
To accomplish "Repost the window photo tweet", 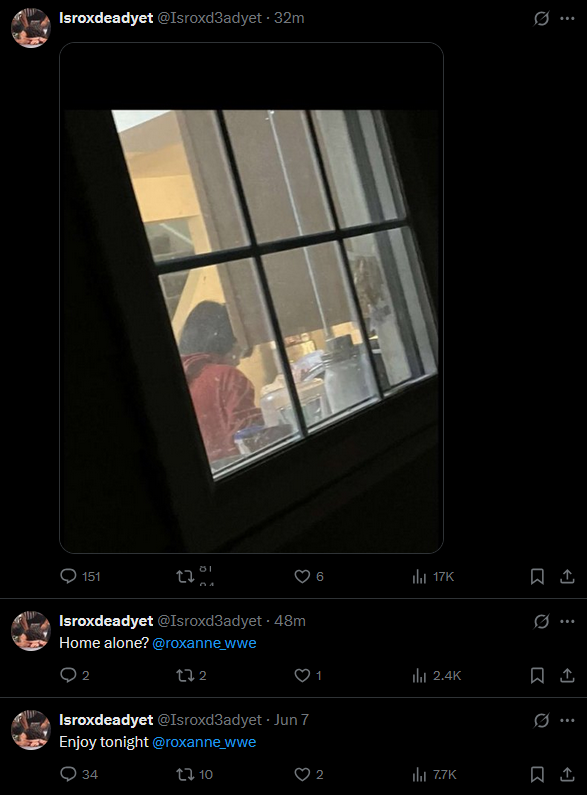I will [x=185, y=576].
